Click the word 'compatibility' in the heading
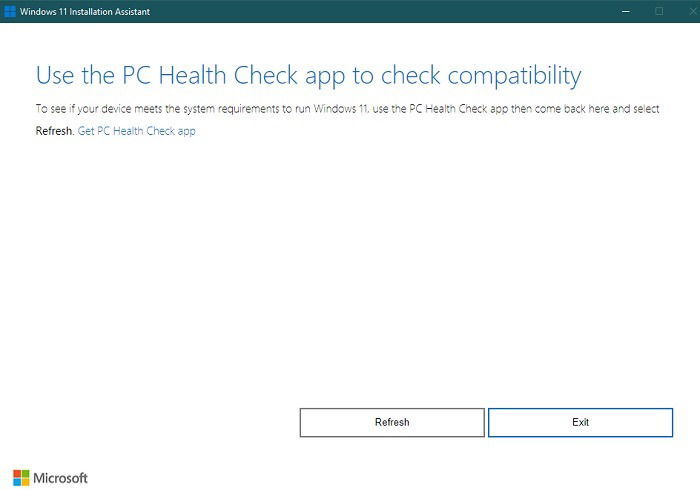The image size is (700, 490). pos(514,75)
